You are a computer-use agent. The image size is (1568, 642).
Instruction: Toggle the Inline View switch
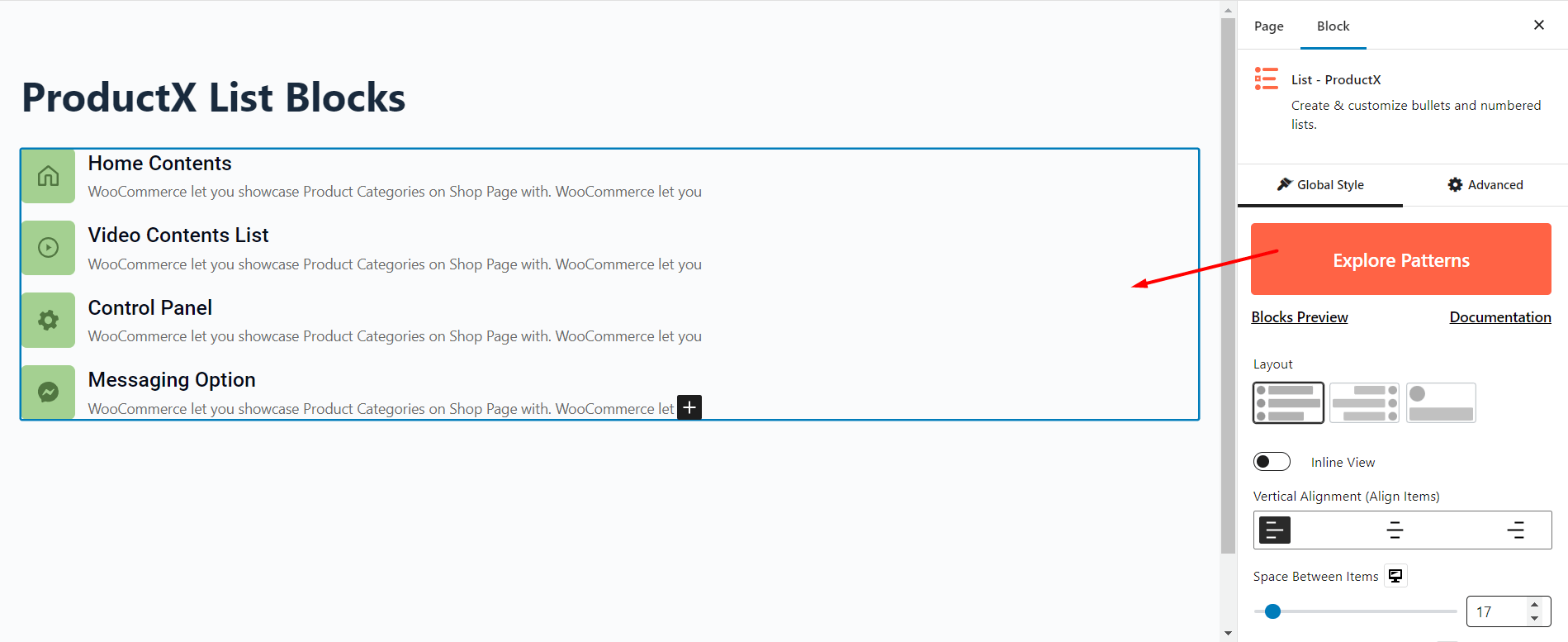[1272, 461]
